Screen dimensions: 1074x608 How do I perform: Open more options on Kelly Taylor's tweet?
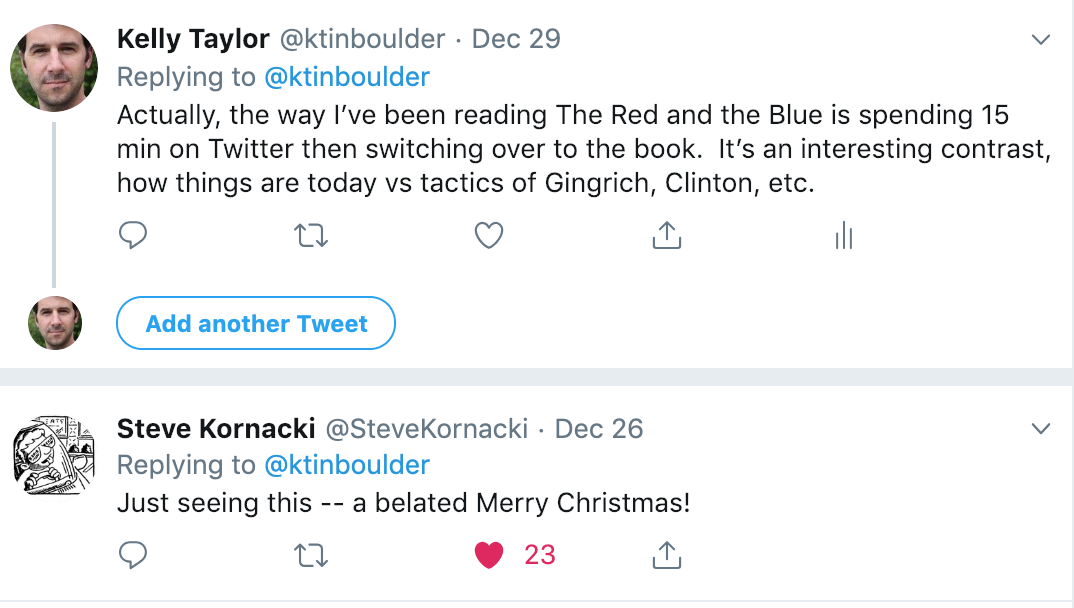click(x=1041, y=40)
